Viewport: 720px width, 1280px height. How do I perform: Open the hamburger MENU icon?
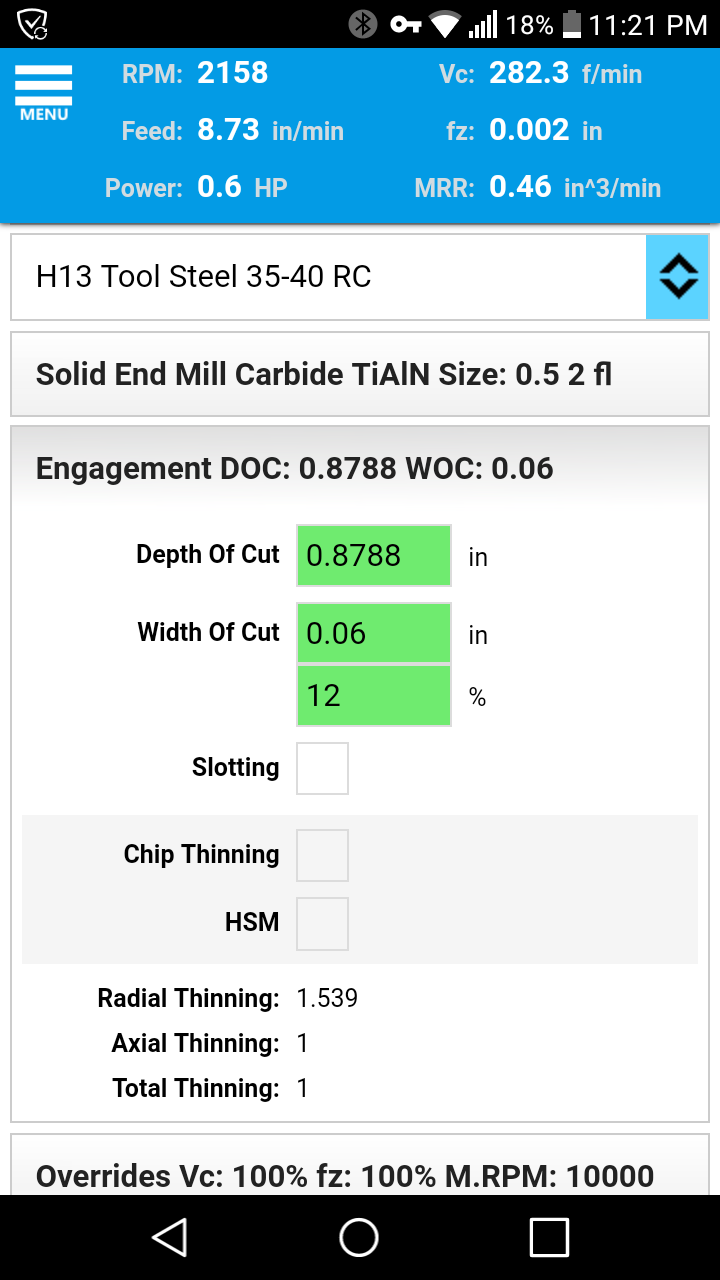click(x=44, y=92)
